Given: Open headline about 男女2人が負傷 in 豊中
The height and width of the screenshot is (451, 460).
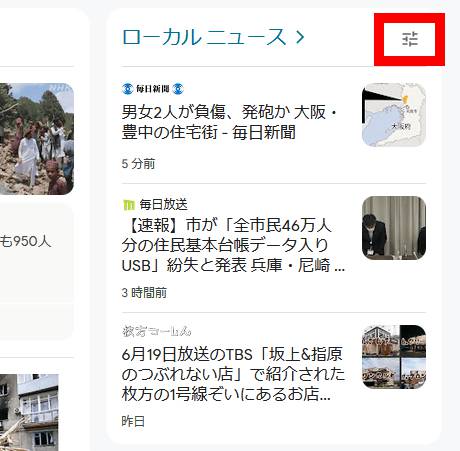Looking at the screenshot, I should (x=229, y=122).
